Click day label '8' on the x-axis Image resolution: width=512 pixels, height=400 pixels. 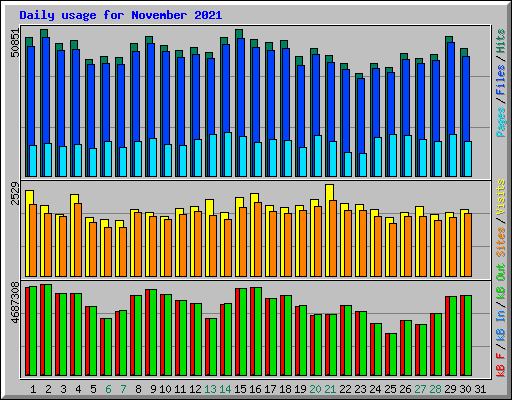138,389
